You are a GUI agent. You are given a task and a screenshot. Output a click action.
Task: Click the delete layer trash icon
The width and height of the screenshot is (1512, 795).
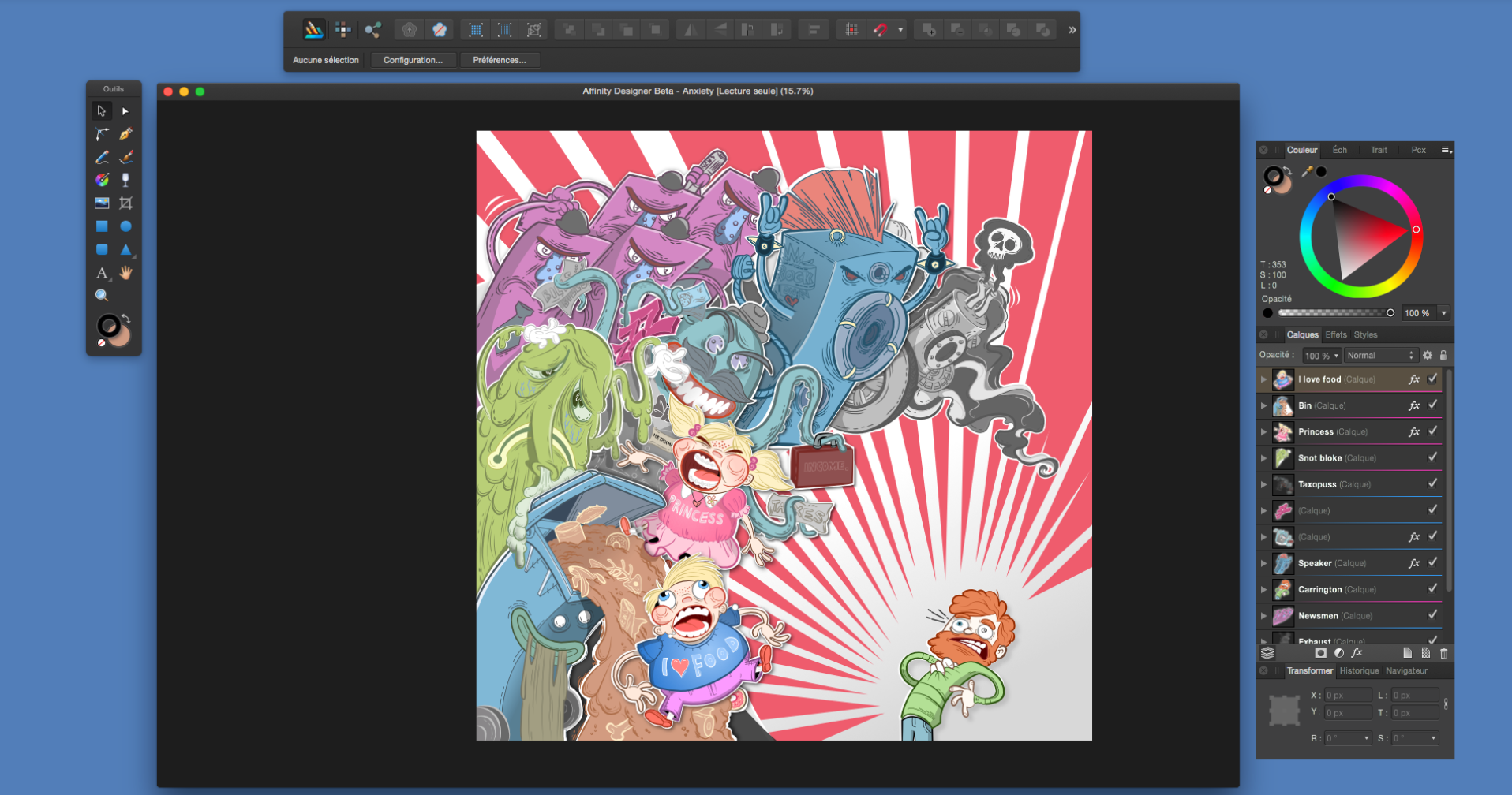point(1443,653)
